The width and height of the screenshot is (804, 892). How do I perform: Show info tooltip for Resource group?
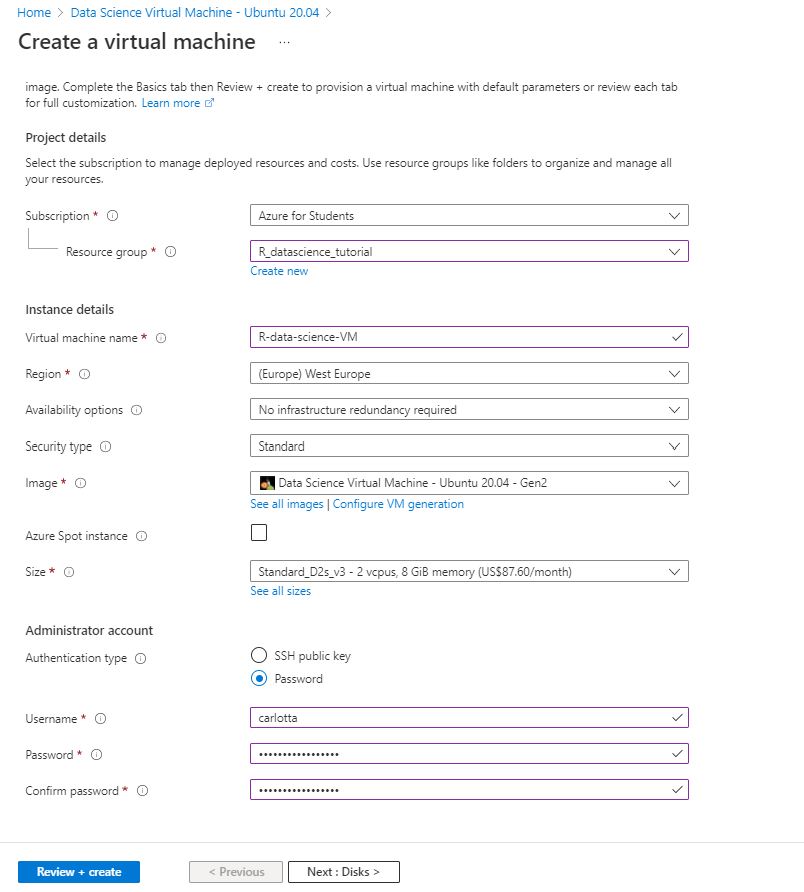pyautogui.click(x=170, y=251)
